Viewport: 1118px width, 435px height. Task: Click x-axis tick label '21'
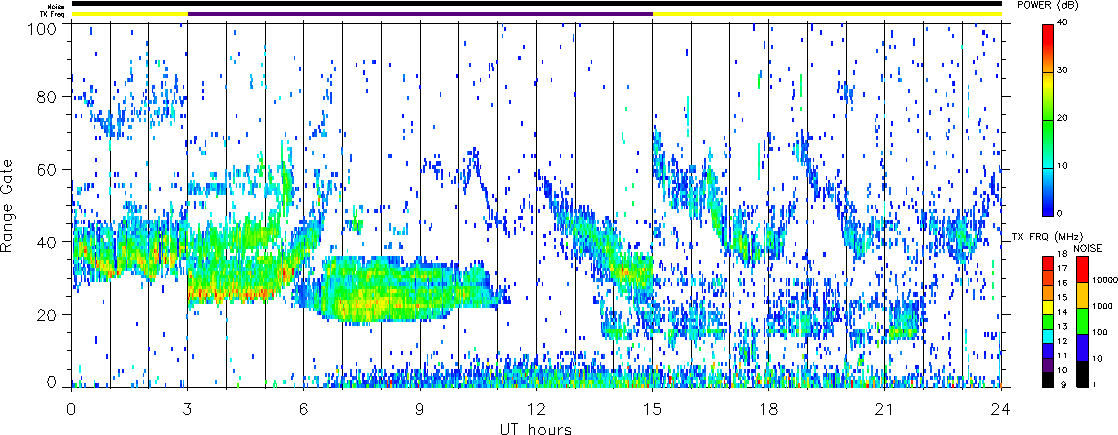[885, 409]
